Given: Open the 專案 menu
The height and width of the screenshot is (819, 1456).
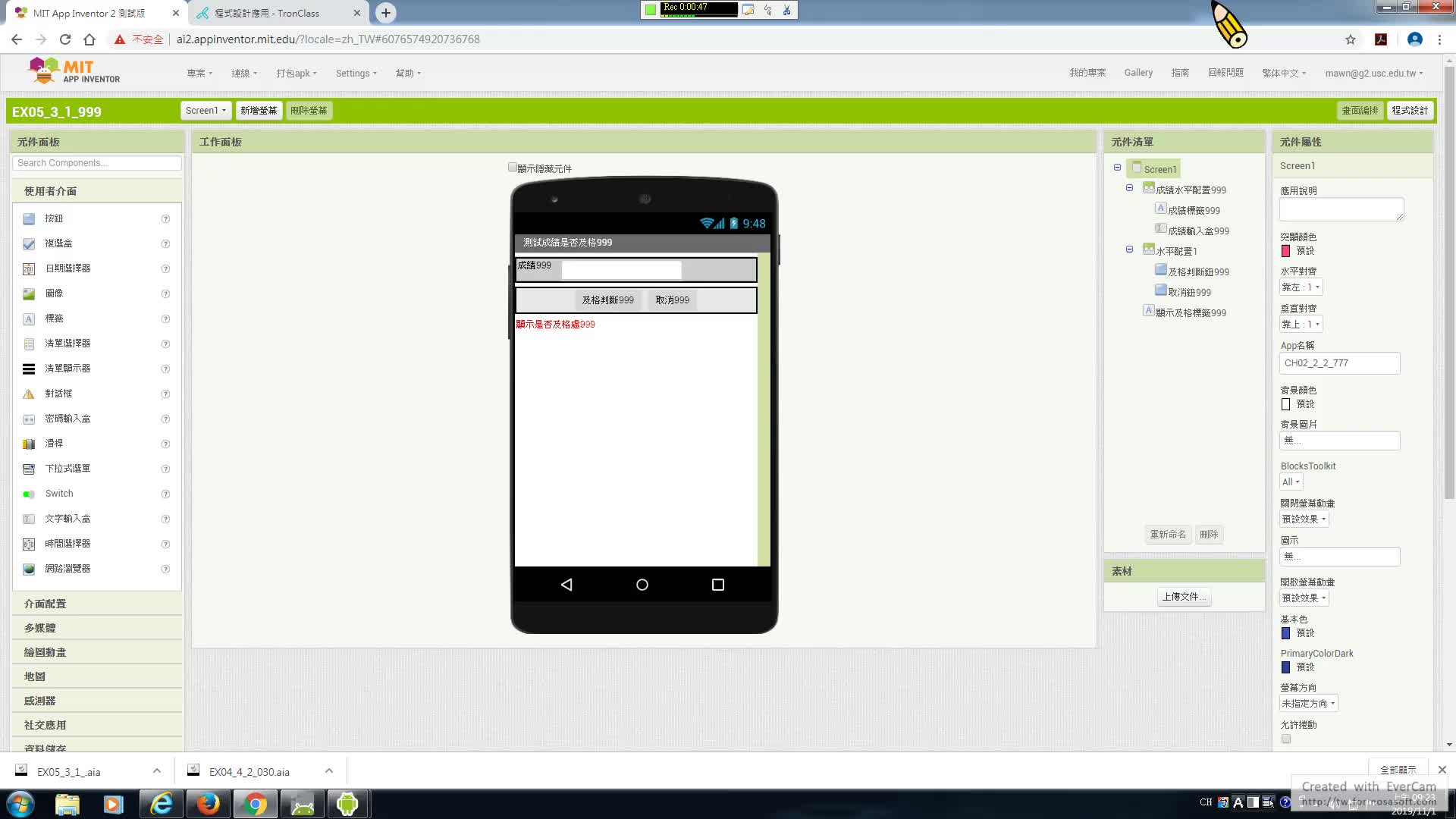Looking at the screenshot, I should [199, 74].
